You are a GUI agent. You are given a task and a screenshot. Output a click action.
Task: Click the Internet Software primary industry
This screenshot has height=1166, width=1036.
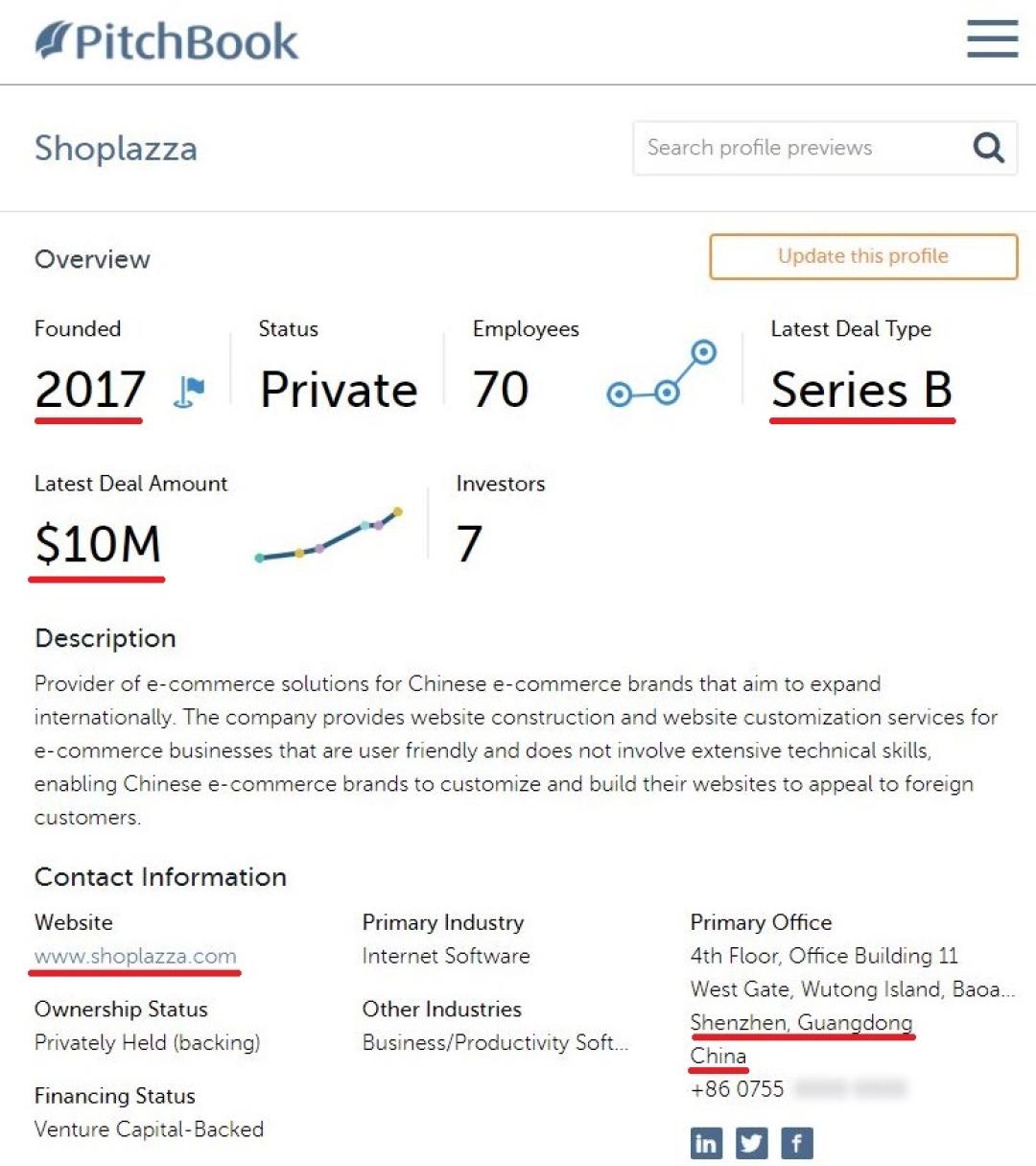pos(446,956)
